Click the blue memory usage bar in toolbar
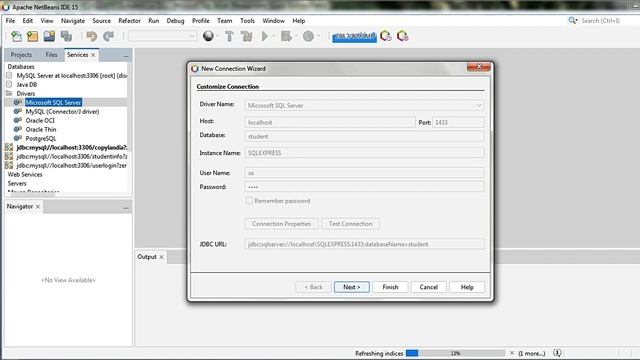This screenshot has height=360, width=640. pos(354,37)
